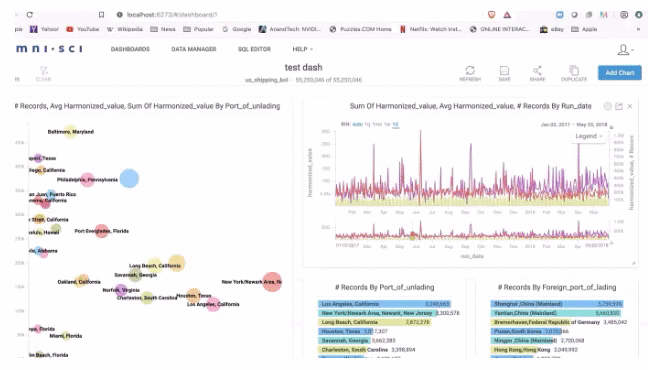The image size is (648, 370).
Task: Filter by Bremerhaven, Germany bar row
Action: click(x=559, y=322)
